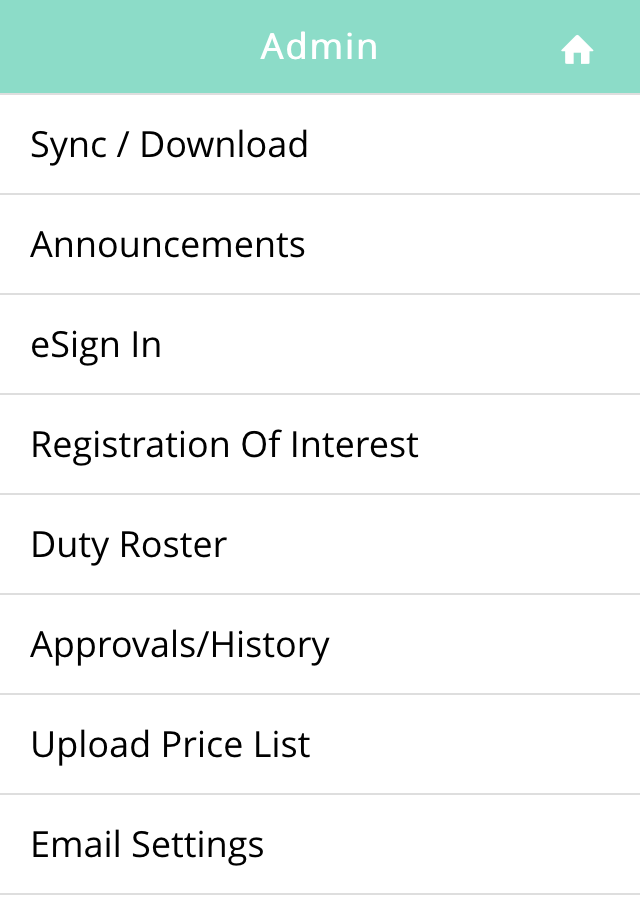Tap the Upload Price List row
Screen dimensions: 640x920
320,745
